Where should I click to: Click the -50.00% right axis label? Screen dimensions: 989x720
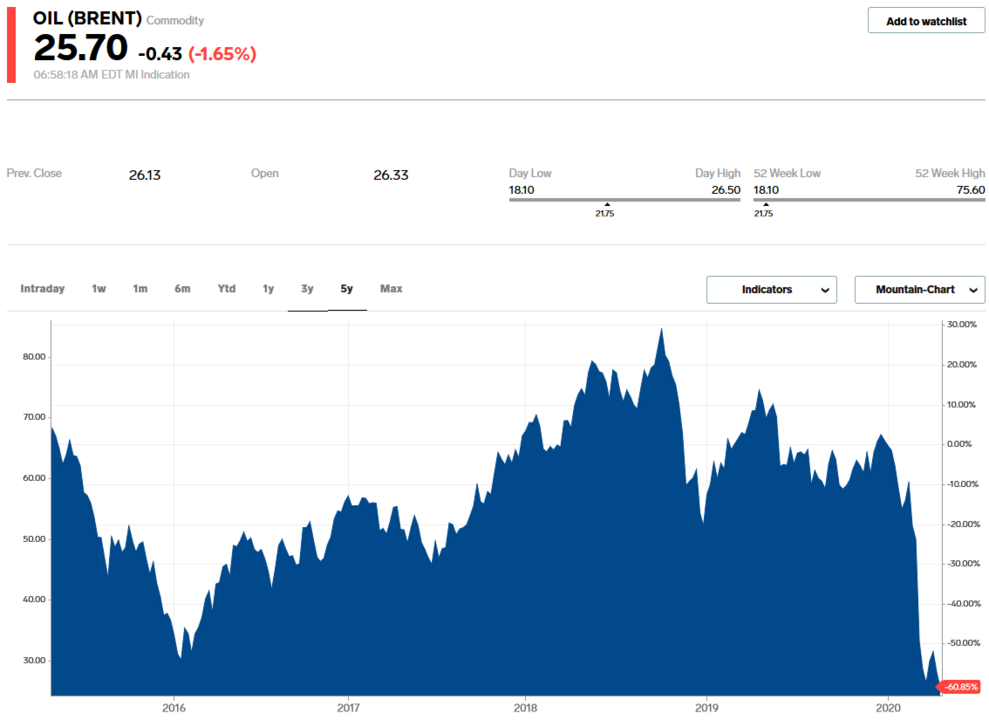(964, 643)
